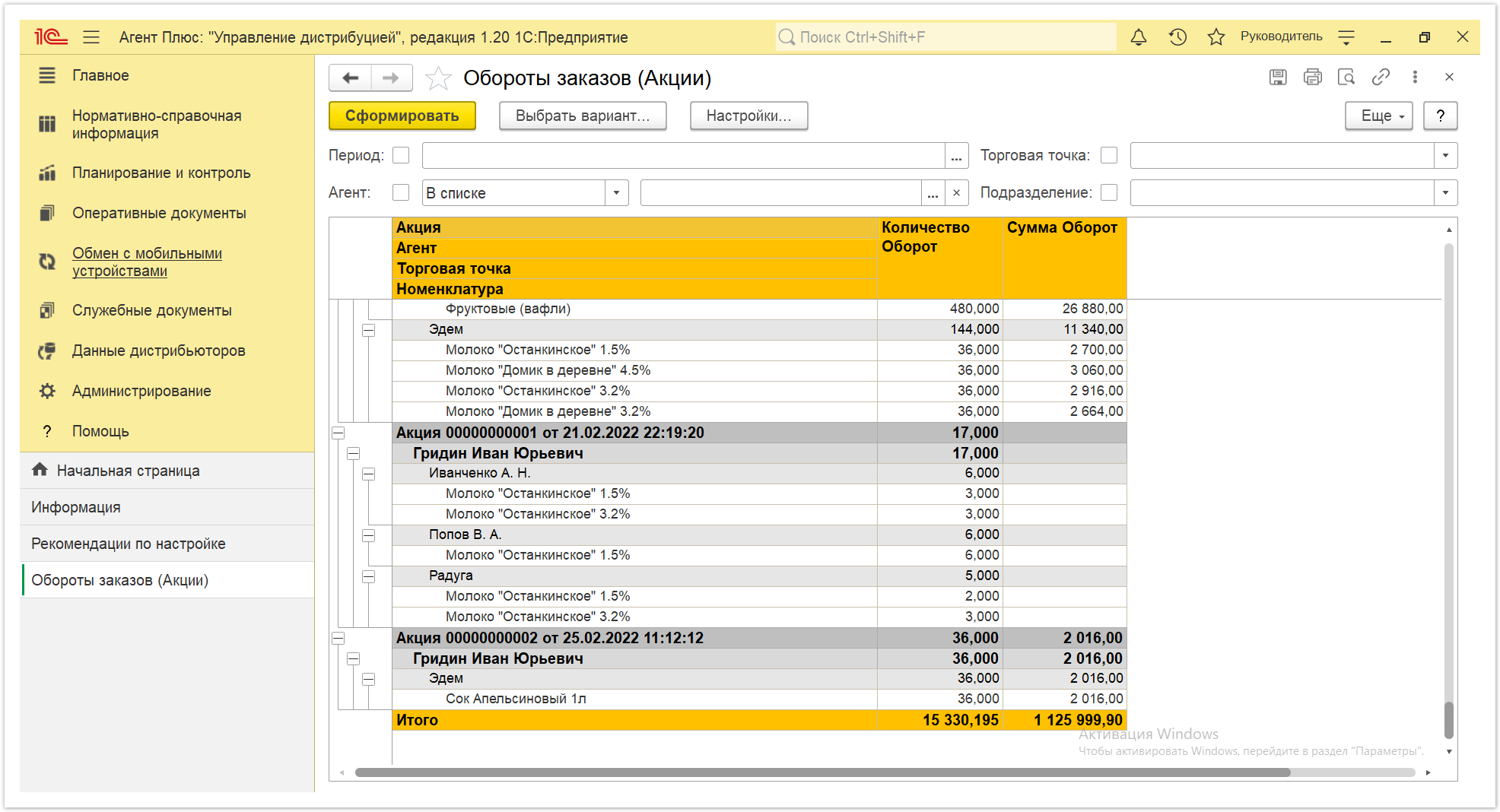The image size is (1500, 812).
Task: Open the 1C main menu hamburger icon
Action: (91, 36)
